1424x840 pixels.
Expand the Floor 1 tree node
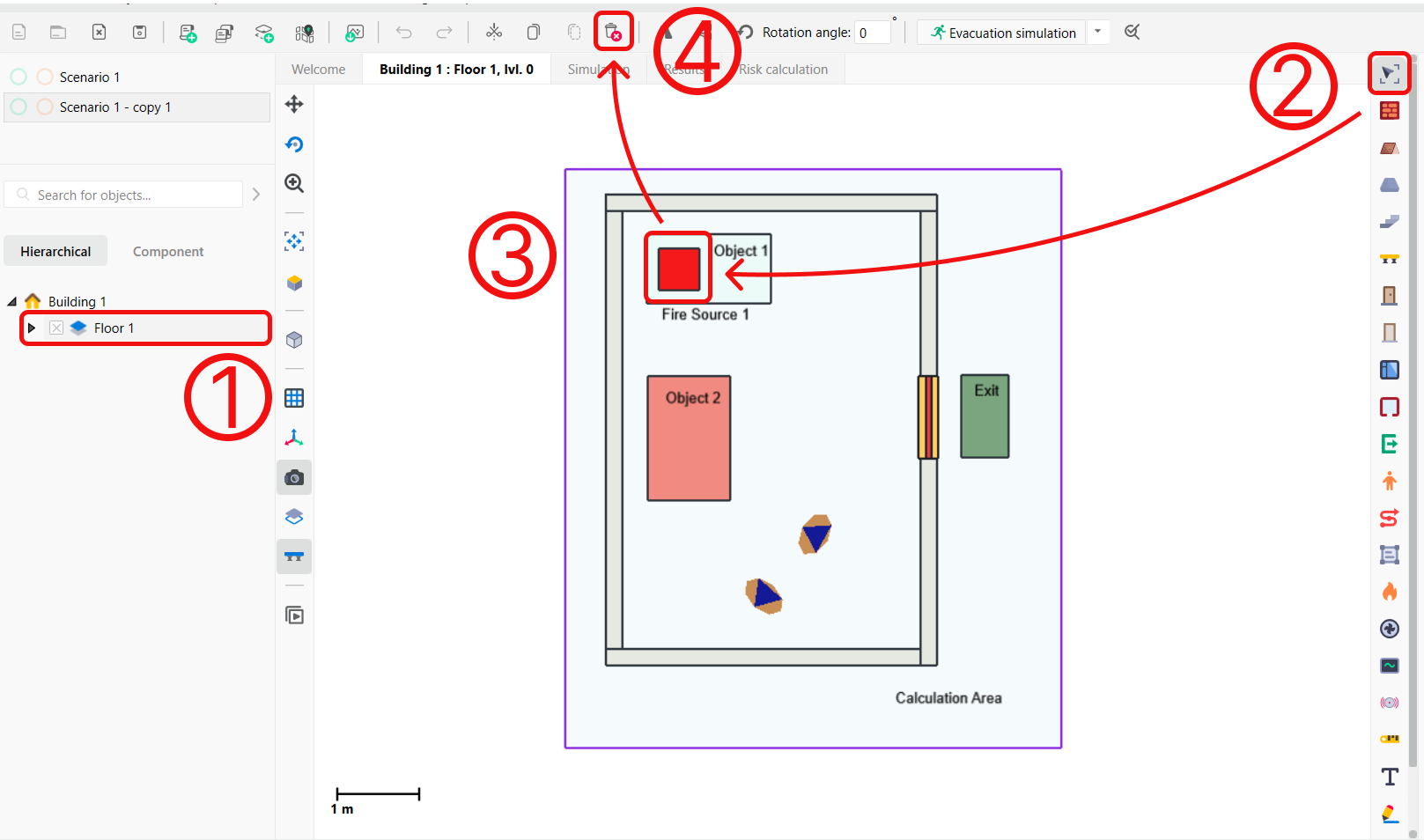32,328
